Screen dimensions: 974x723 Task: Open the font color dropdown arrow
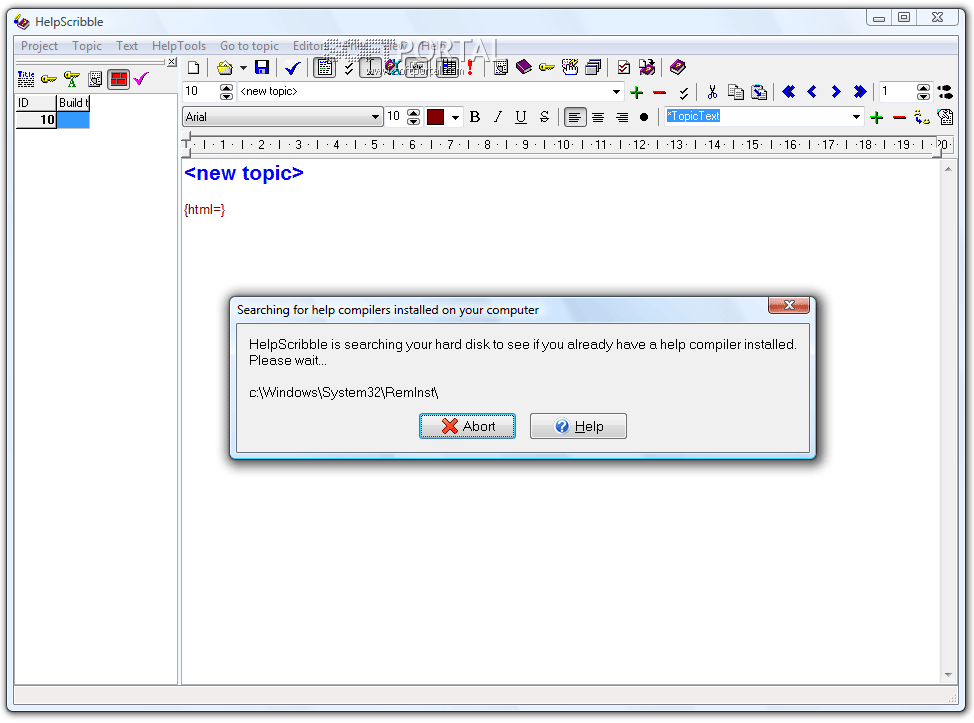pyautogui.click(x=455, y=117)
